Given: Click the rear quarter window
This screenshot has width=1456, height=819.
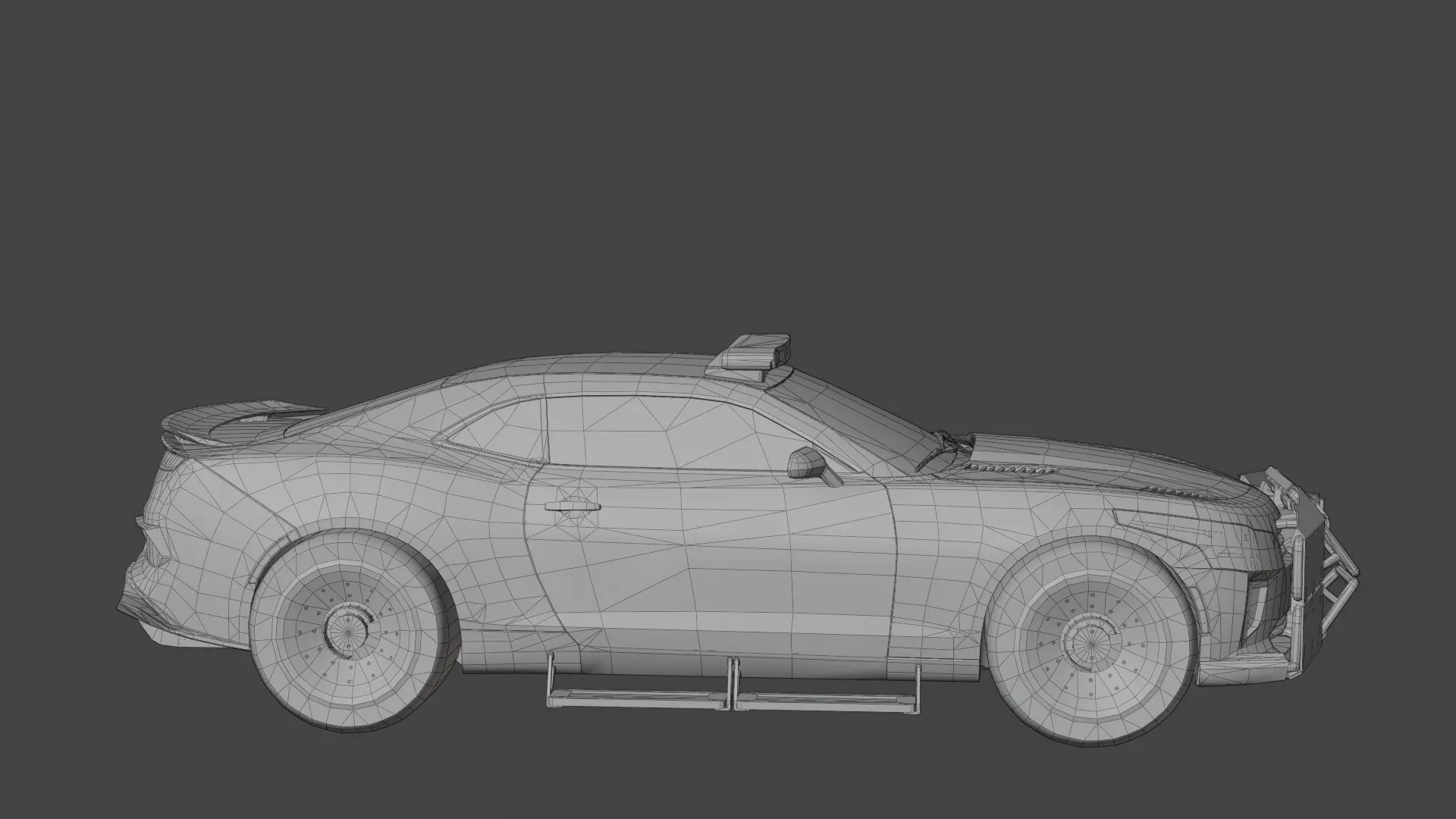Looking at the screenshot, I should click(x=497, y=431).
